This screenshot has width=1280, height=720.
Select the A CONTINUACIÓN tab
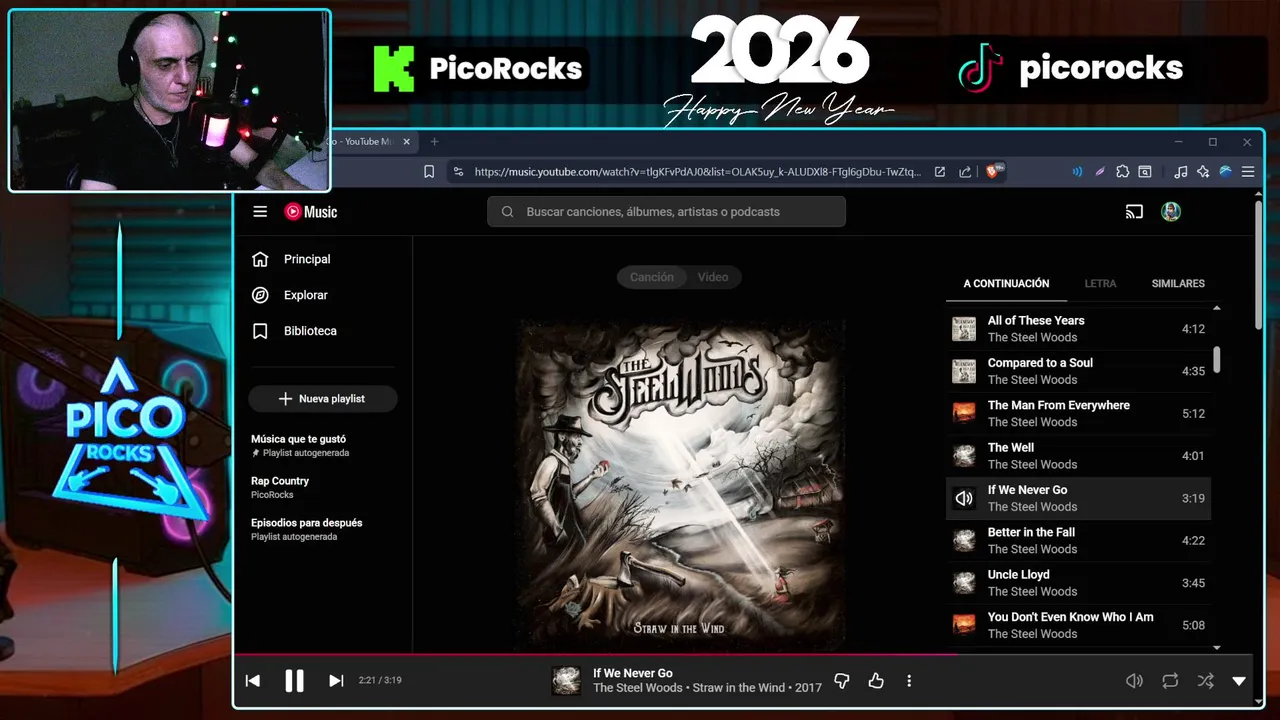(1006, 284)
